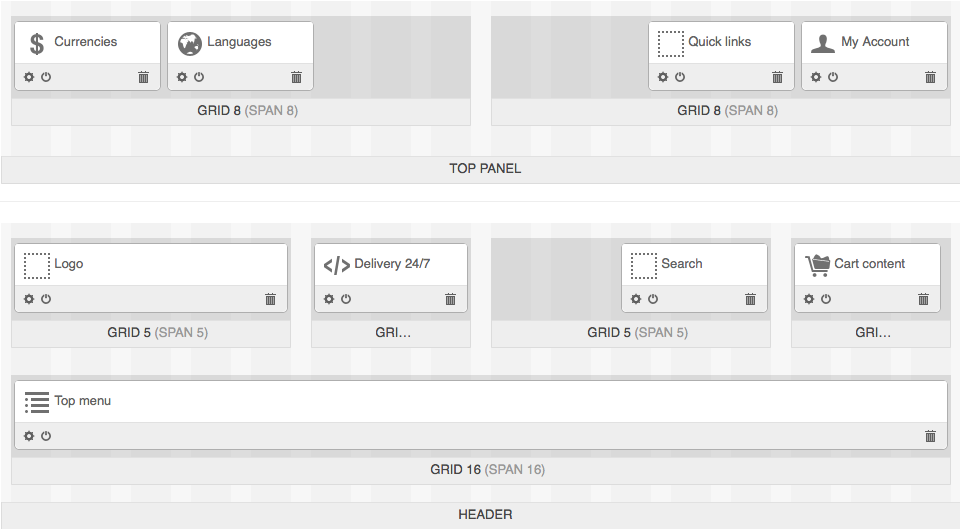Open Search widget settings gear
This screenshot has width=960, height=529.
click(636, 299)
